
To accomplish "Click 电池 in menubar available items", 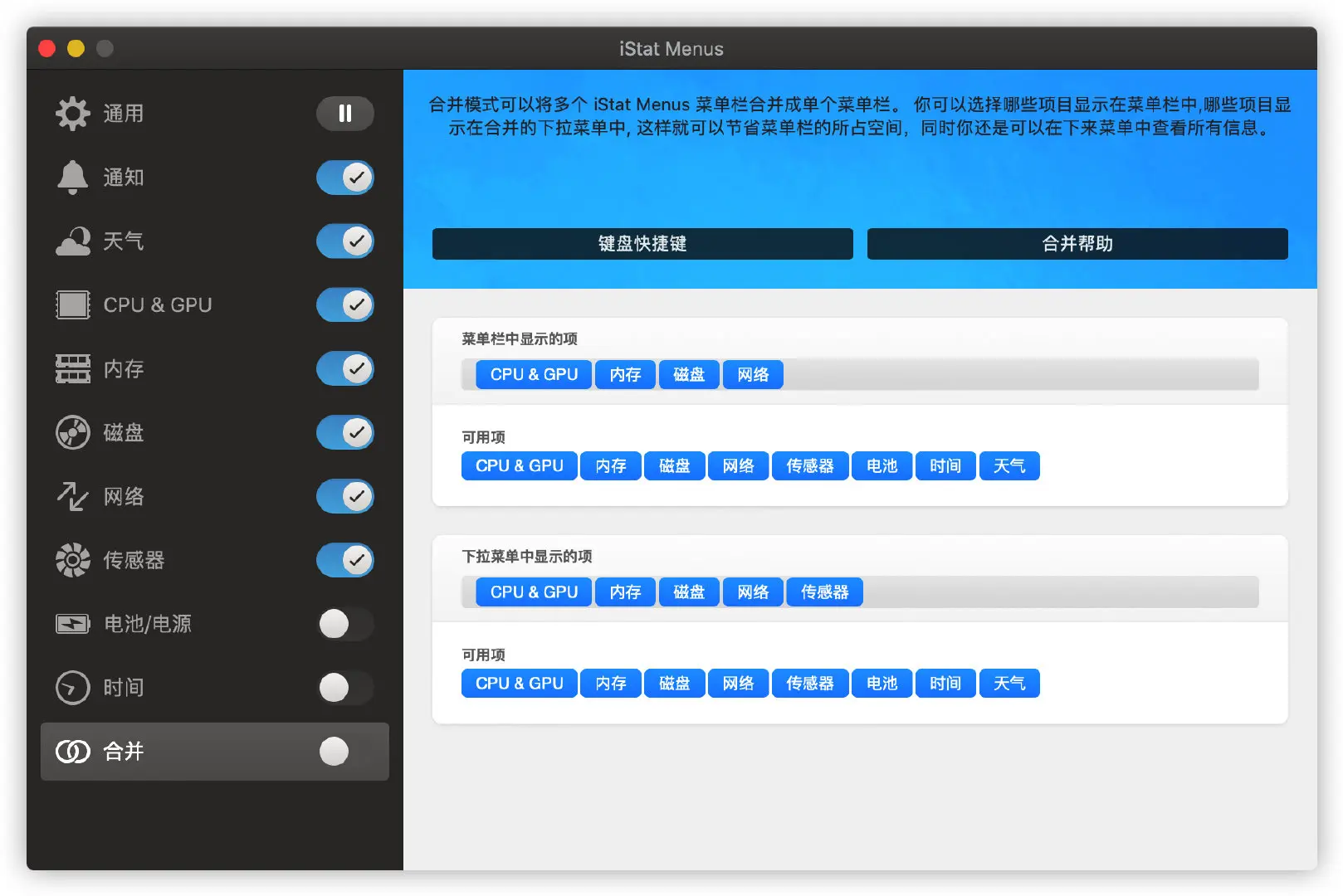I will [x=881, y=466].
